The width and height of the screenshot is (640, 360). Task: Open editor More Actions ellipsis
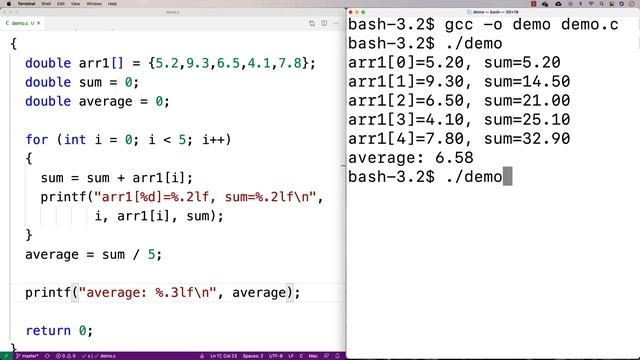[336, 23]
